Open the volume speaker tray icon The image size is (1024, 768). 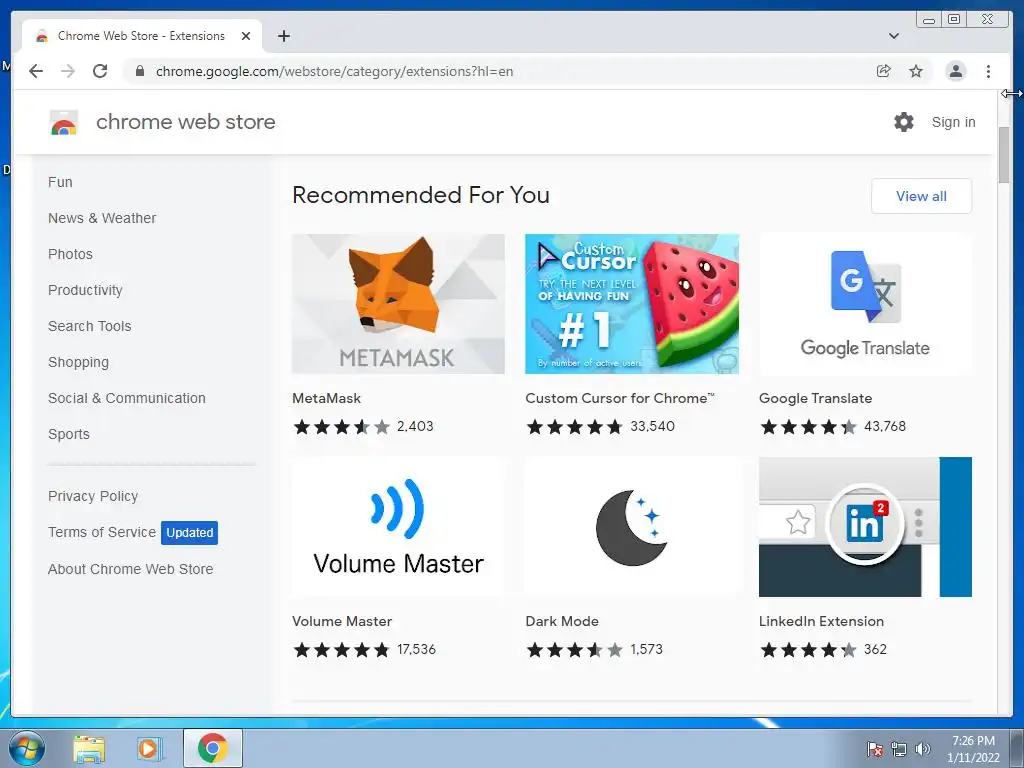tap(923, 749)
